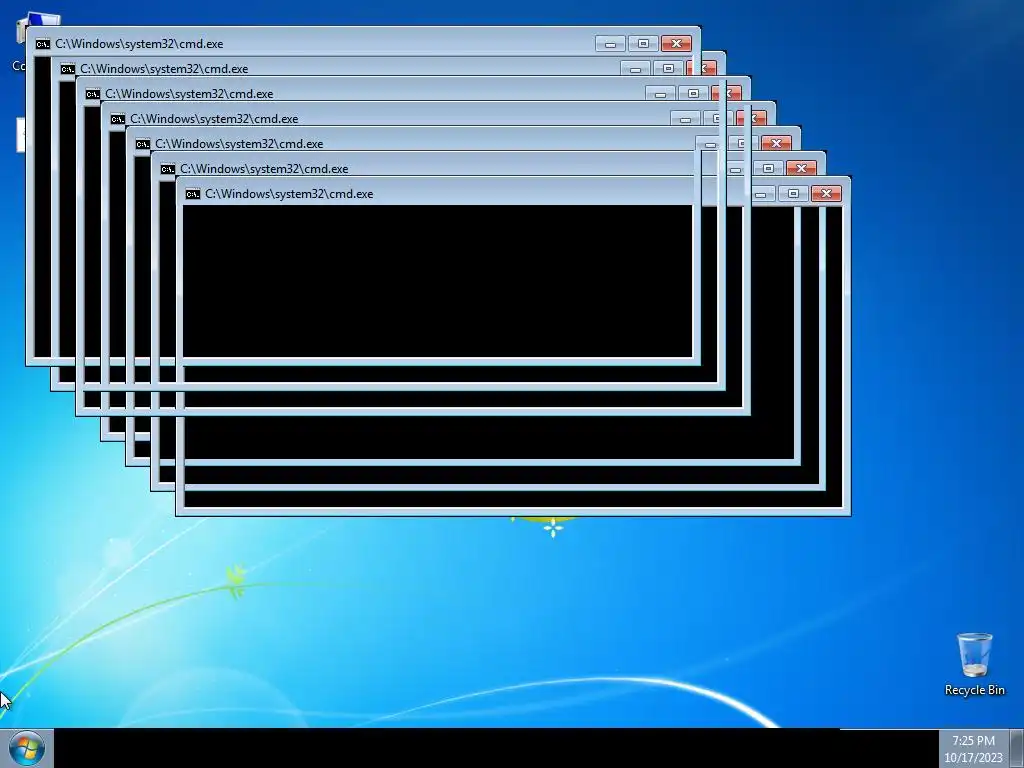This screenshot has width=1024, height=768.
Task: Close the sixth cascaded cmd.exe window
Action: (801, 168)
